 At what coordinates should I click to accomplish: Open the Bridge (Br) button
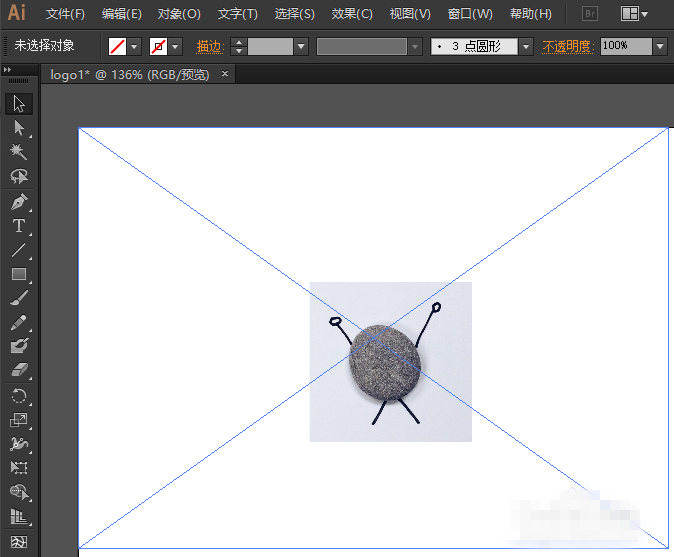[589, 14]
